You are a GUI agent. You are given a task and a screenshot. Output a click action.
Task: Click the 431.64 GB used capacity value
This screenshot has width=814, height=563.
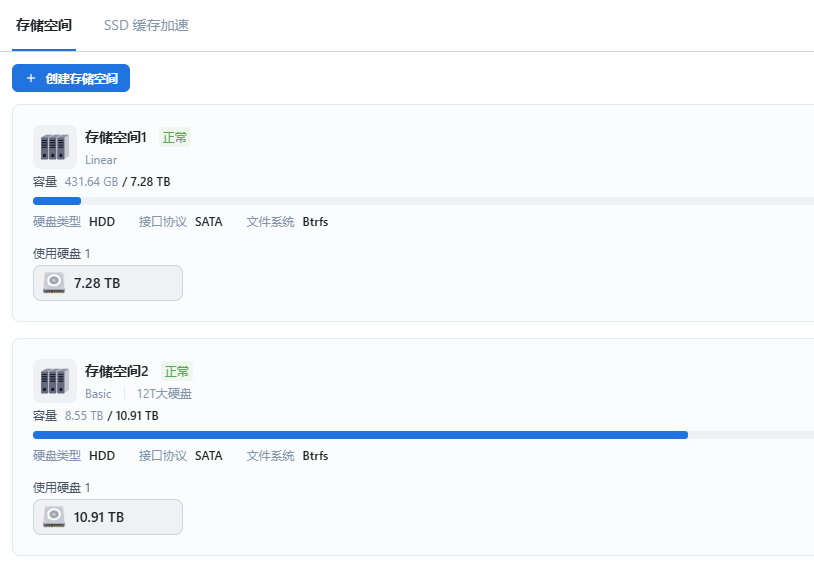tap(91, 182)
